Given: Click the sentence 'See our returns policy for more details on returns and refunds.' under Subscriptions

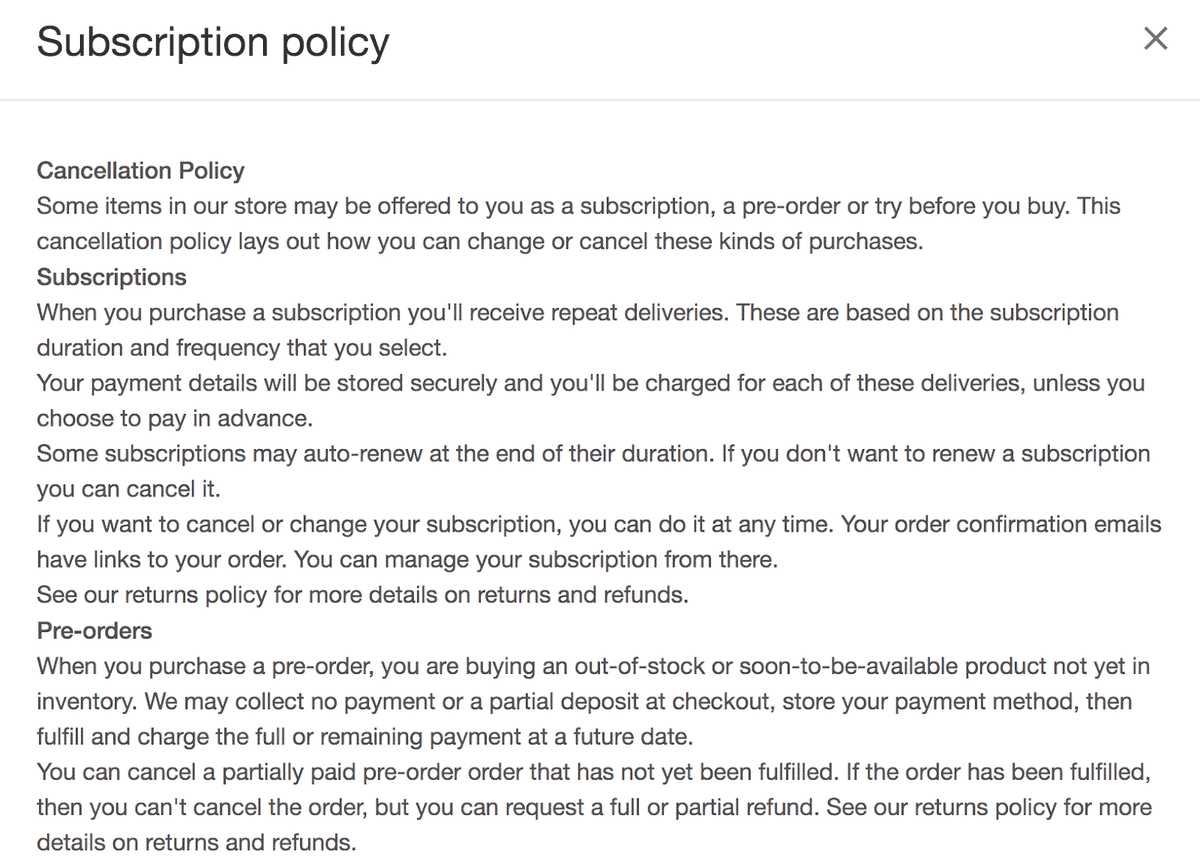Looking at the screenshot, I should pos(363,595).
